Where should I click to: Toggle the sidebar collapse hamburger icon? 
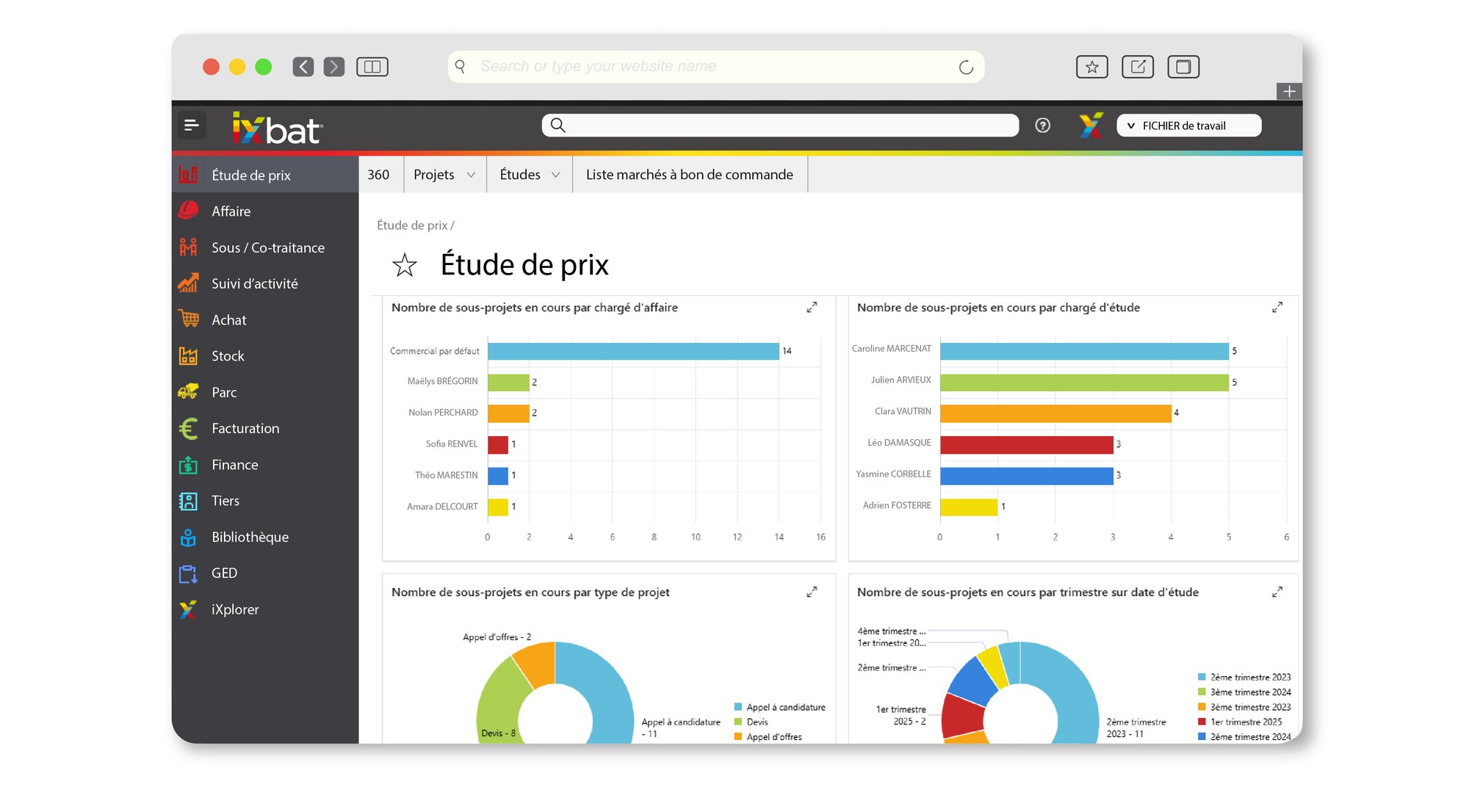pos(192,125)
